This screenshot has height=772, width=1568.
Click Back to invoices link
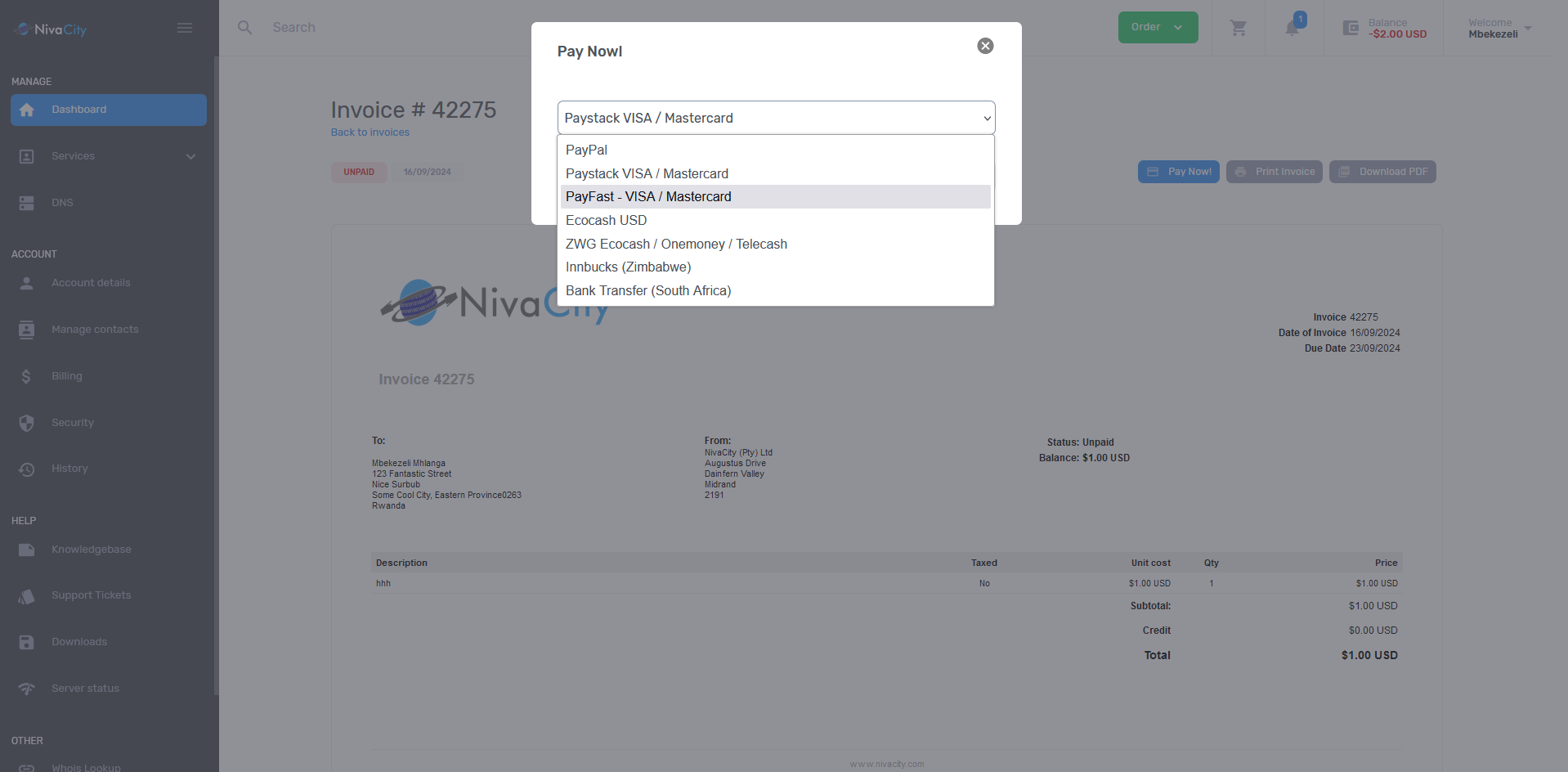(370, 132)
